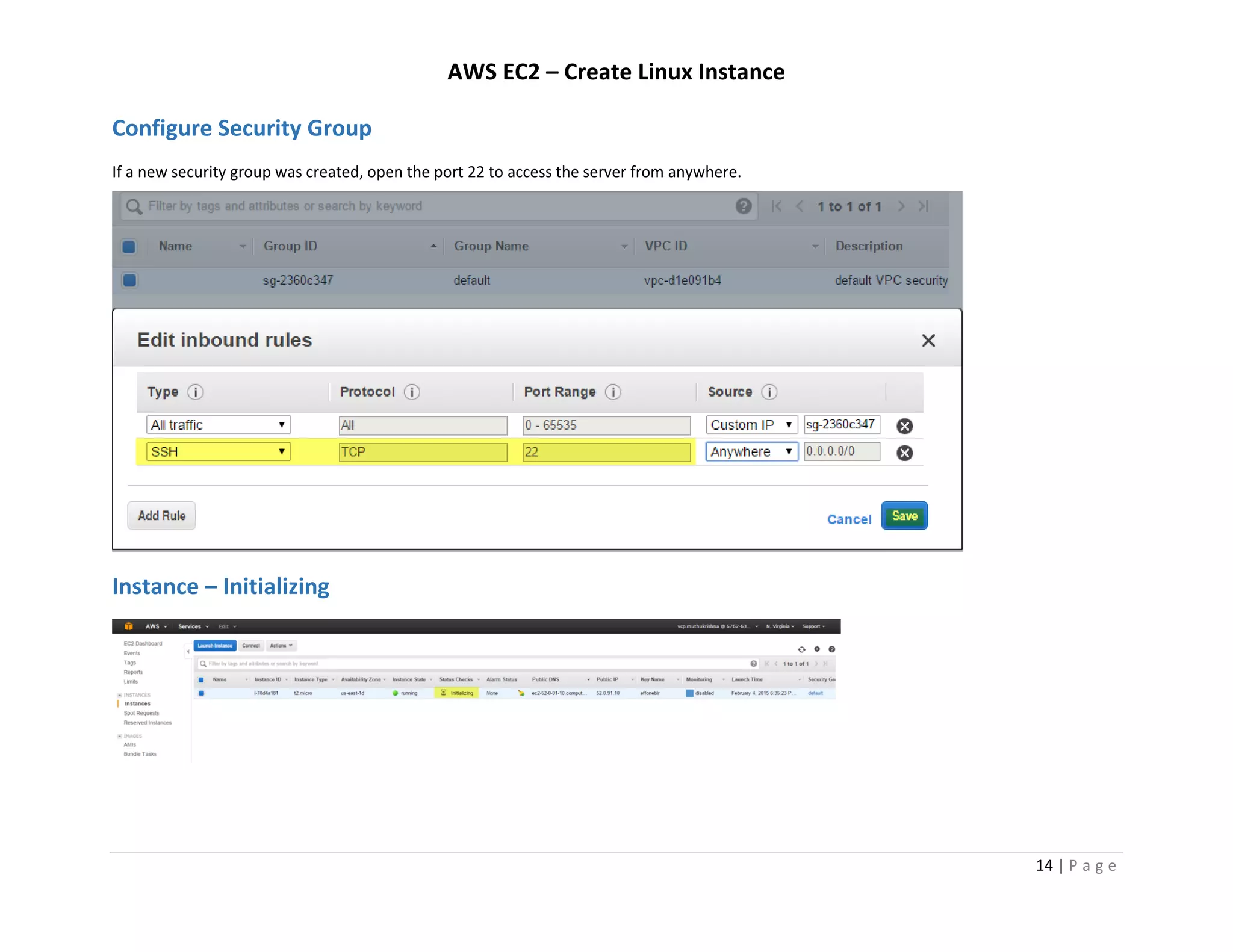This screenshot has width=1233, height=952.
Task: Toggle the select-all security groups checkbox
Action: [x=129, y=247]
